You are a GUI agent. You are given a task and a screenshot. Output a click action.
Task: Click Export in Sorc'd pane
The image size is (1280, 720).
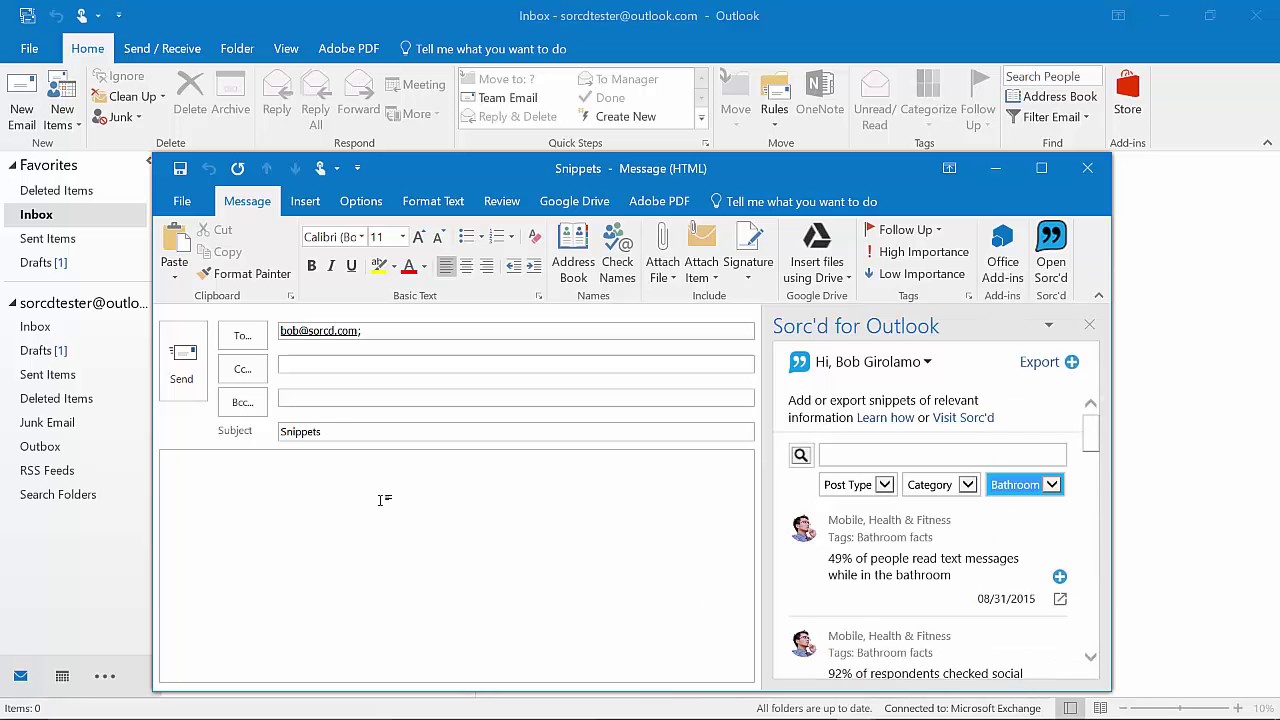point(1049,362)
